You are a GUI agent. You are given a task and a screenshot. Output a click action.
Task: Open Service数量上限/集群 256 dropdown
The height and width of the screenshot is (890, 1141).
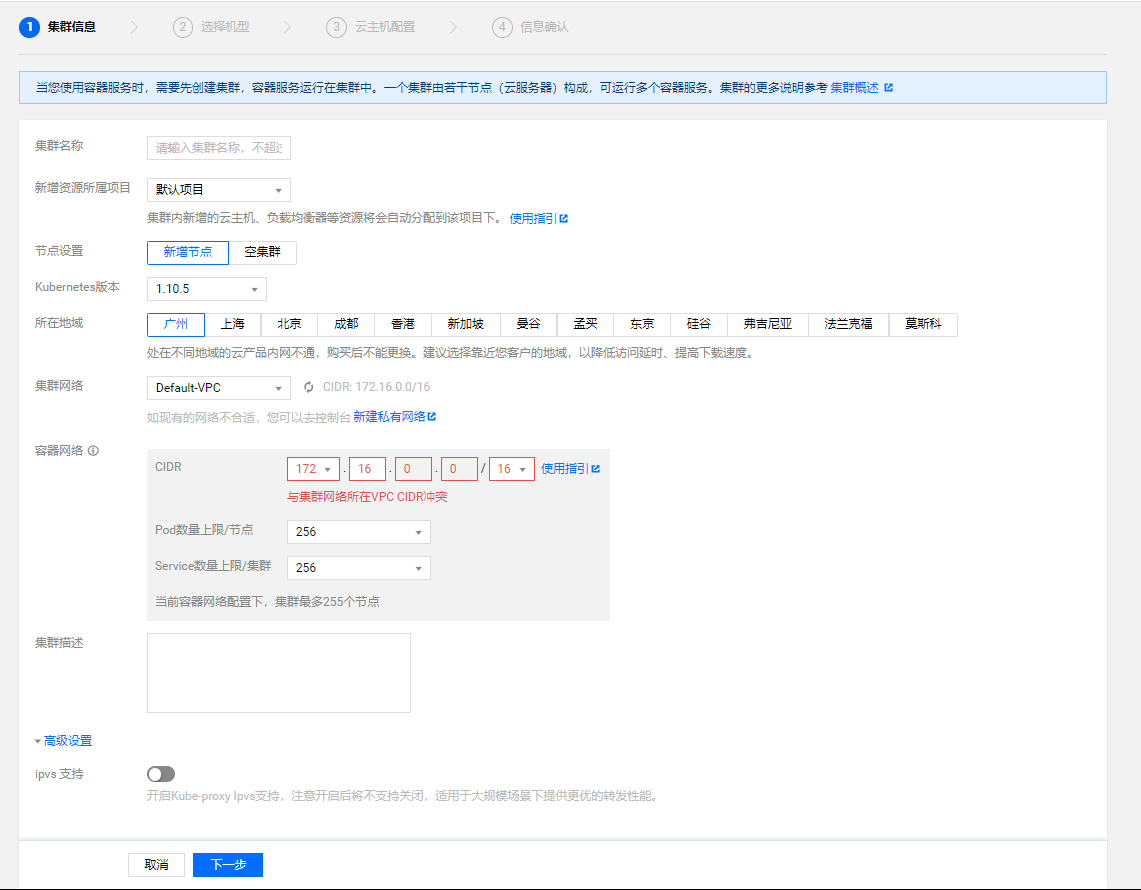coord(359,568)
